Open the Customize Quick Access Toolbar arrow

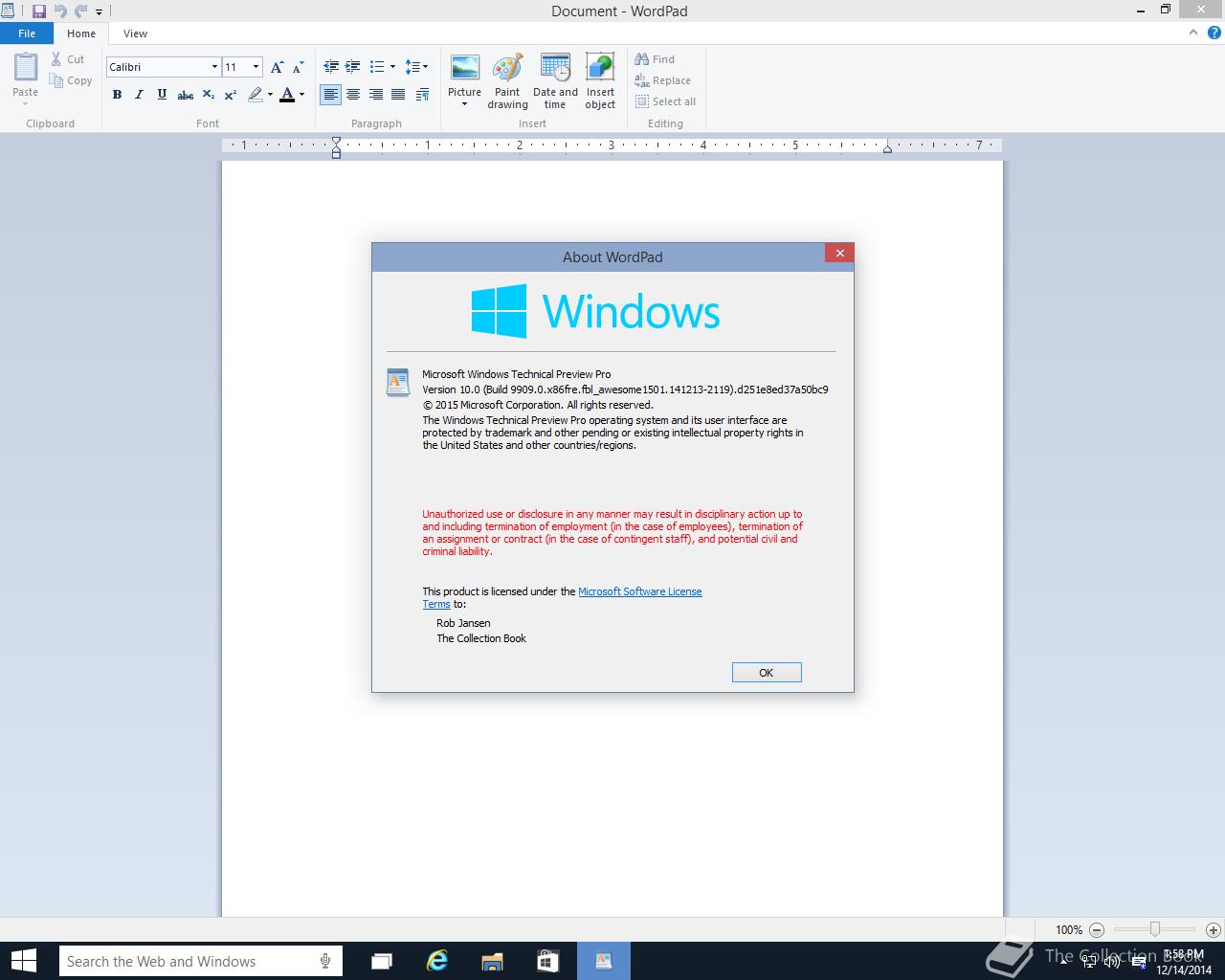click(x=99, y=12)
